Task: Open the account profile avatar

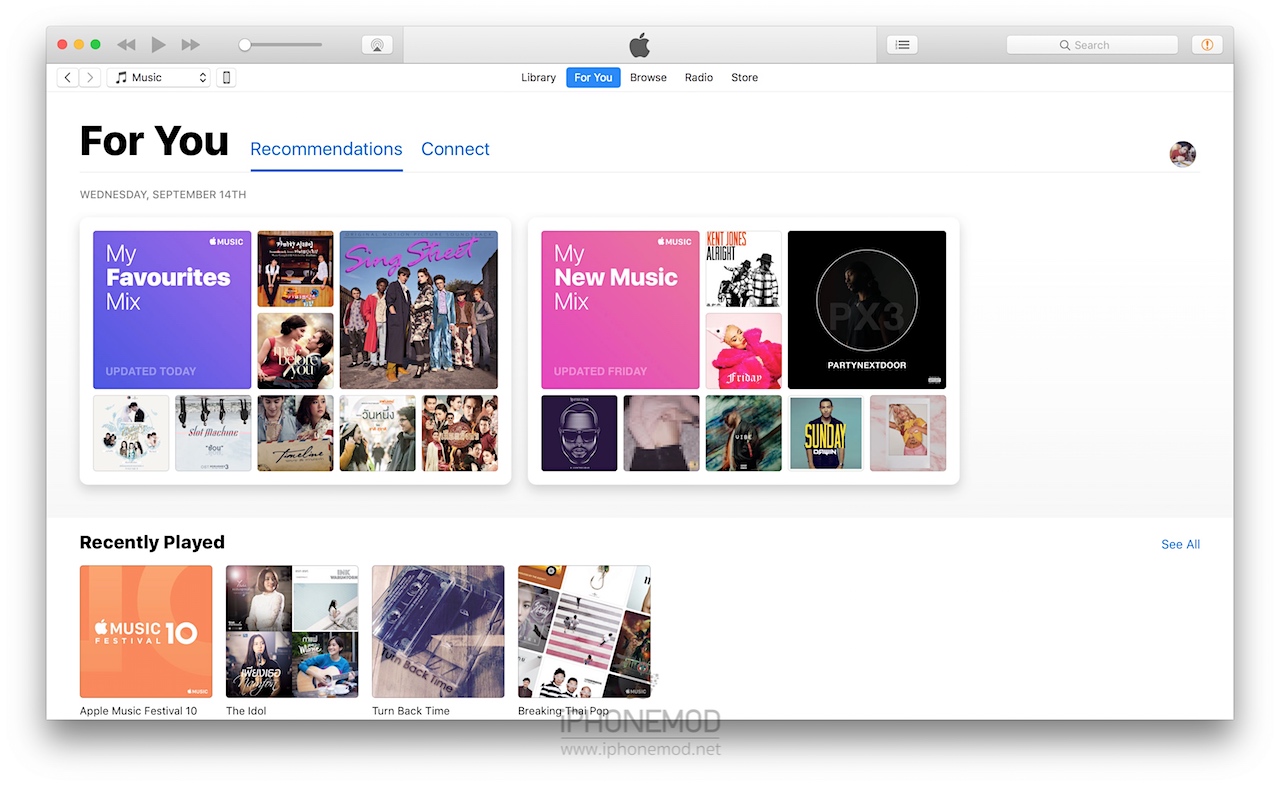Action: [1183, 154]
